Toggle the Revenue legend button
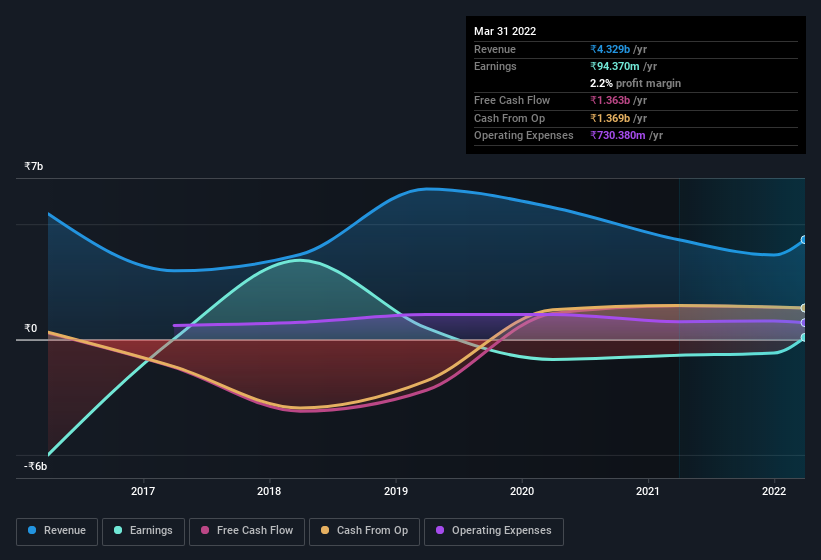821x560 pixels. (x=57, y=531)
